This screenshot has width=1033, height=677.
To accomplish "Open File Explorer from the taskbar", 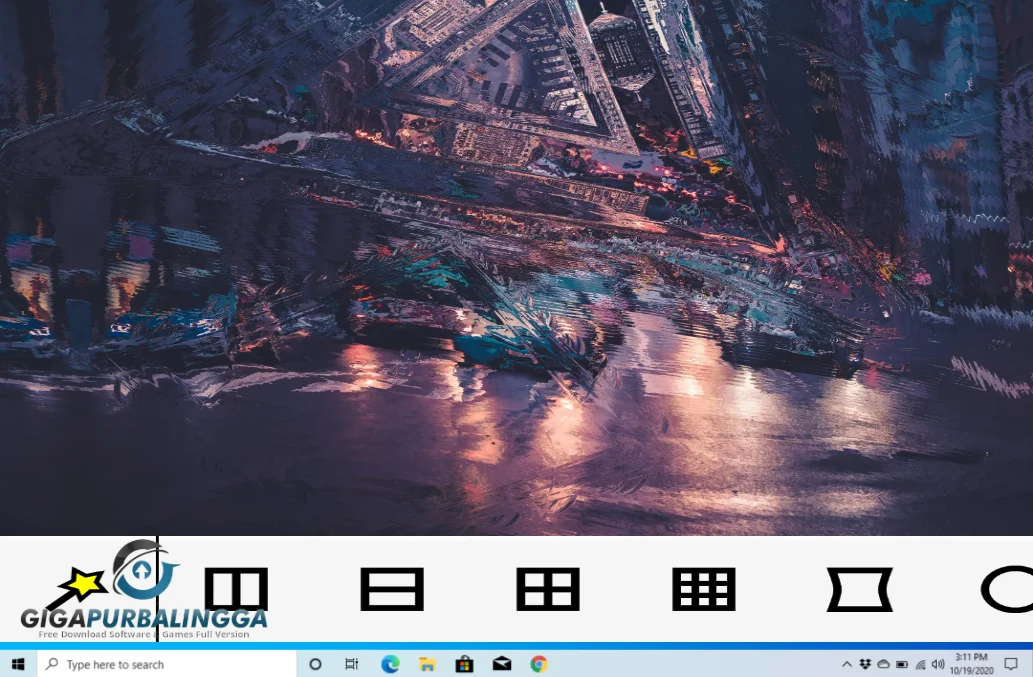I will pos(426,663).
